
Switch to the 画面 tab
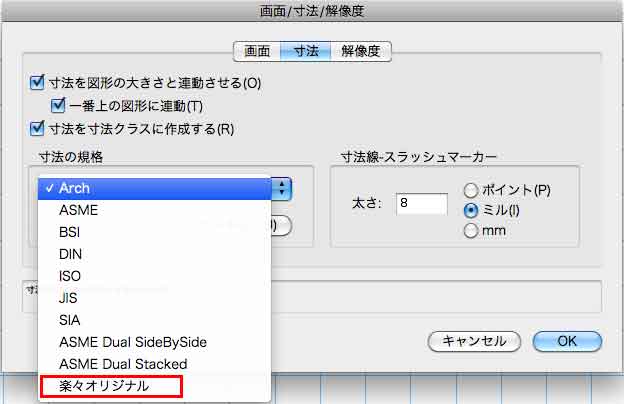pos(255,51)
